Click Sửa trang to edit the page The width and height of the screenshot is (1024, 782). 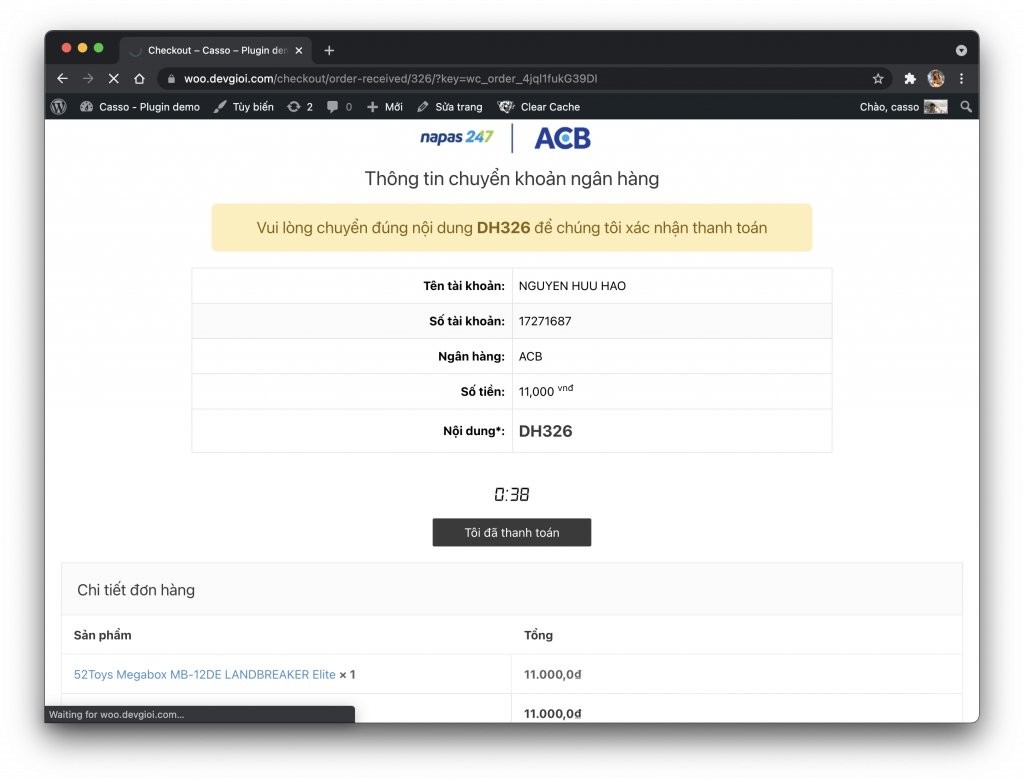(x=450, y=106)
